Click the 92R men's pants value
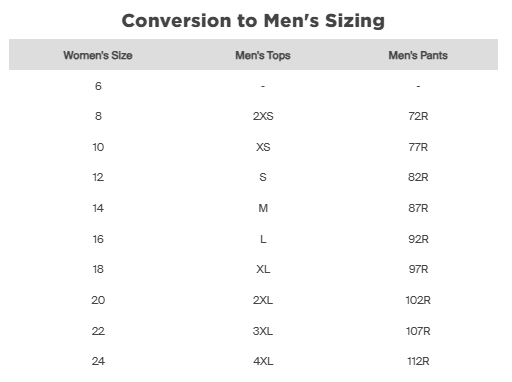This screenshot has height=382, width=512. pos(418,239)
